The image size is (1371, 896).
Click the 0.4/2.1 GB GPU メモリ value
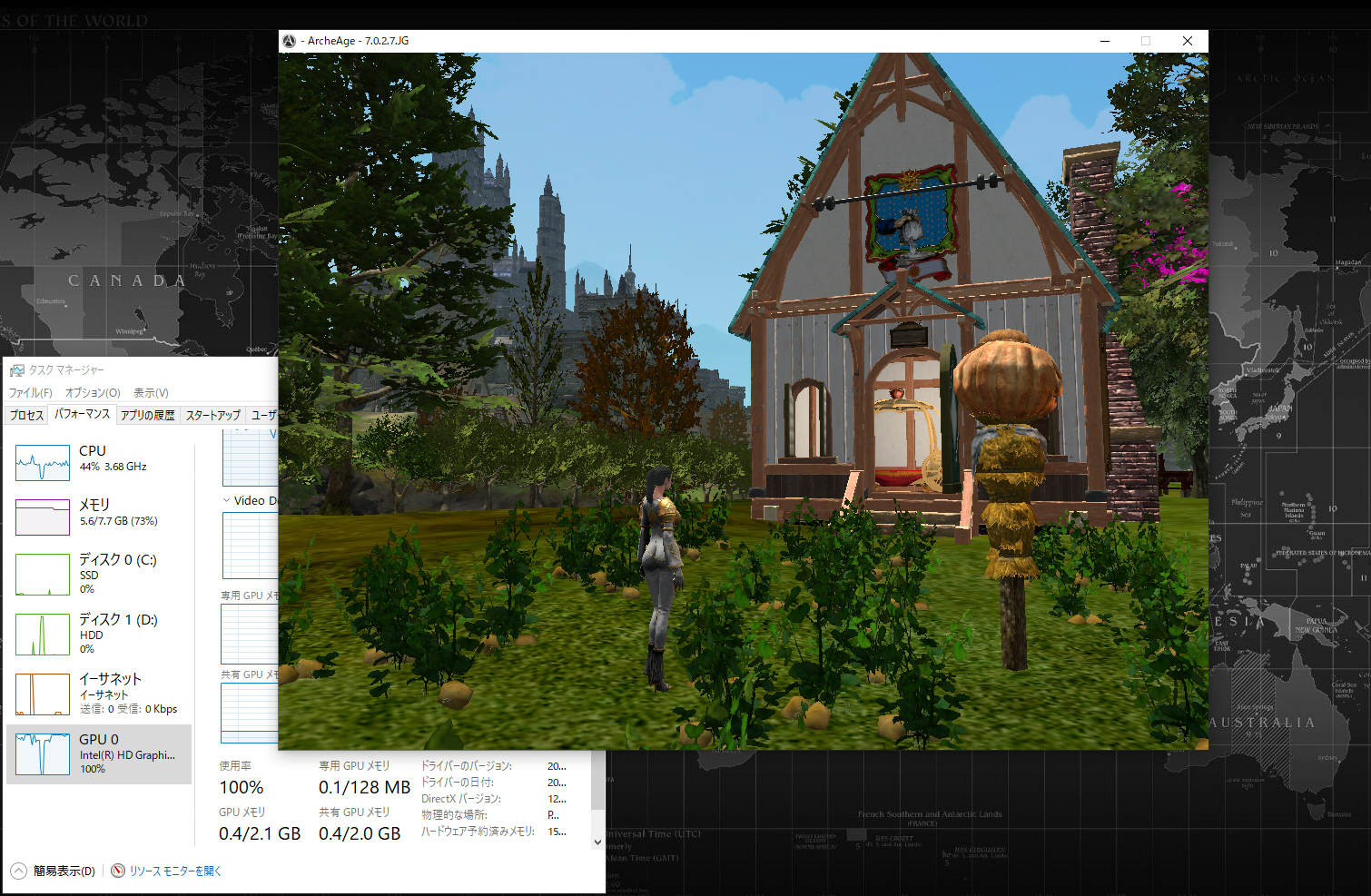point(260,833)
